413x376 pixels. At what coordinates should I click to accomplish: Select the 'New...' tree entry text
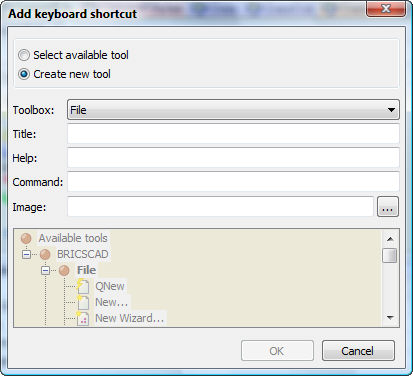pyautogui.click(x=111, y=302)
